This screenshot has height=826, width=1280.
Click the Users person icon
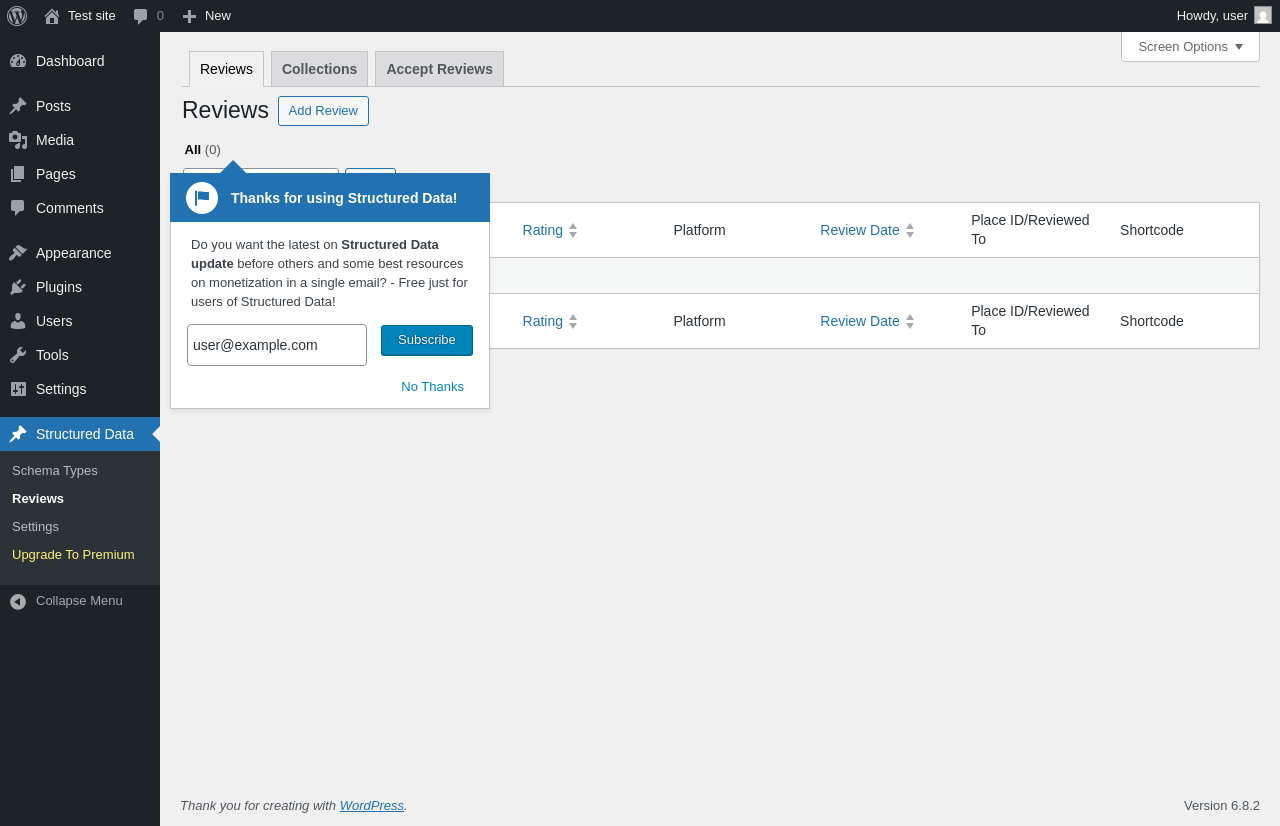point(18,321)
